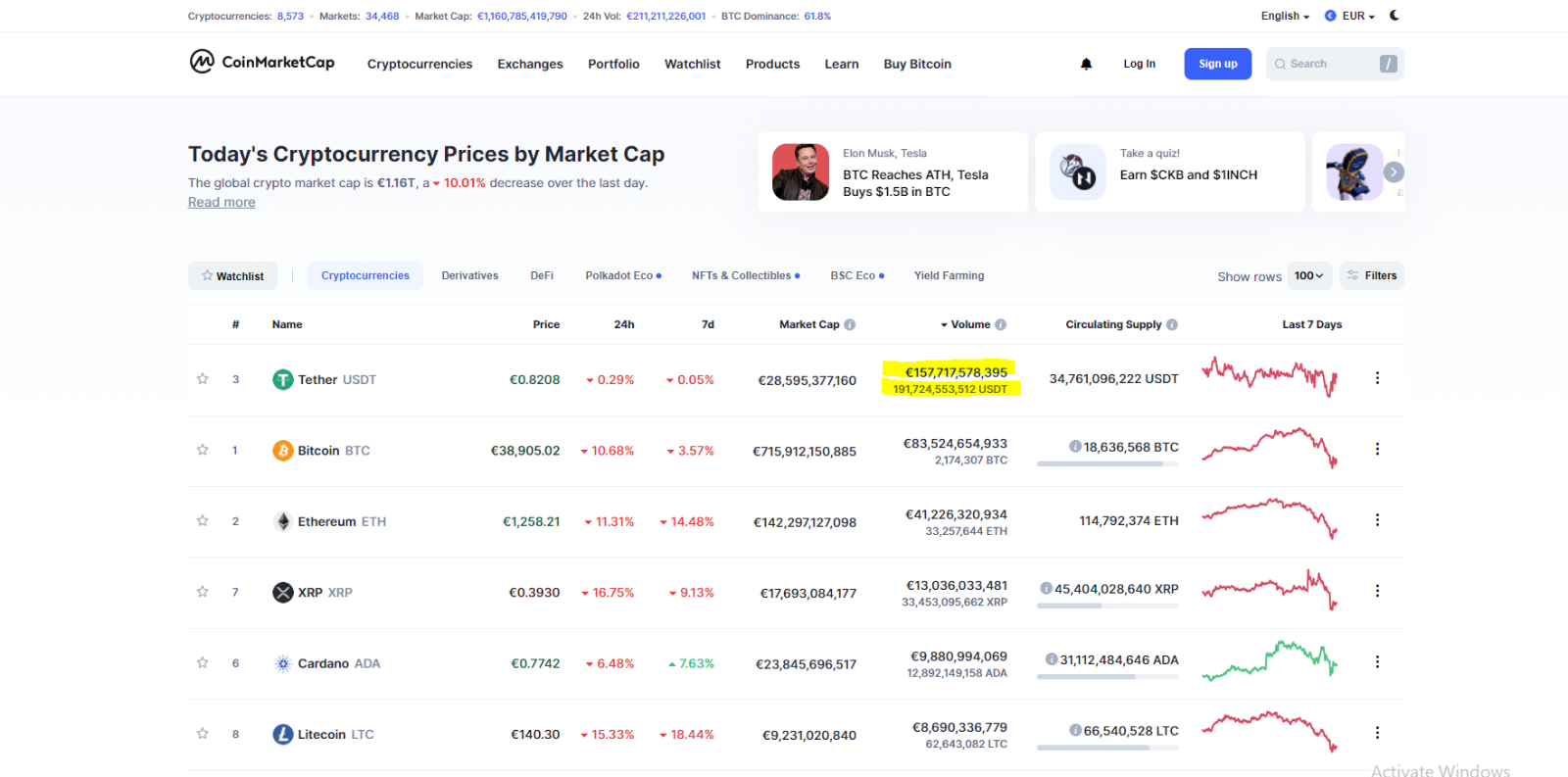This screenshot has height=777, width=1568.
Task: Open Tether row three-dot menu
Action: 1377,378
